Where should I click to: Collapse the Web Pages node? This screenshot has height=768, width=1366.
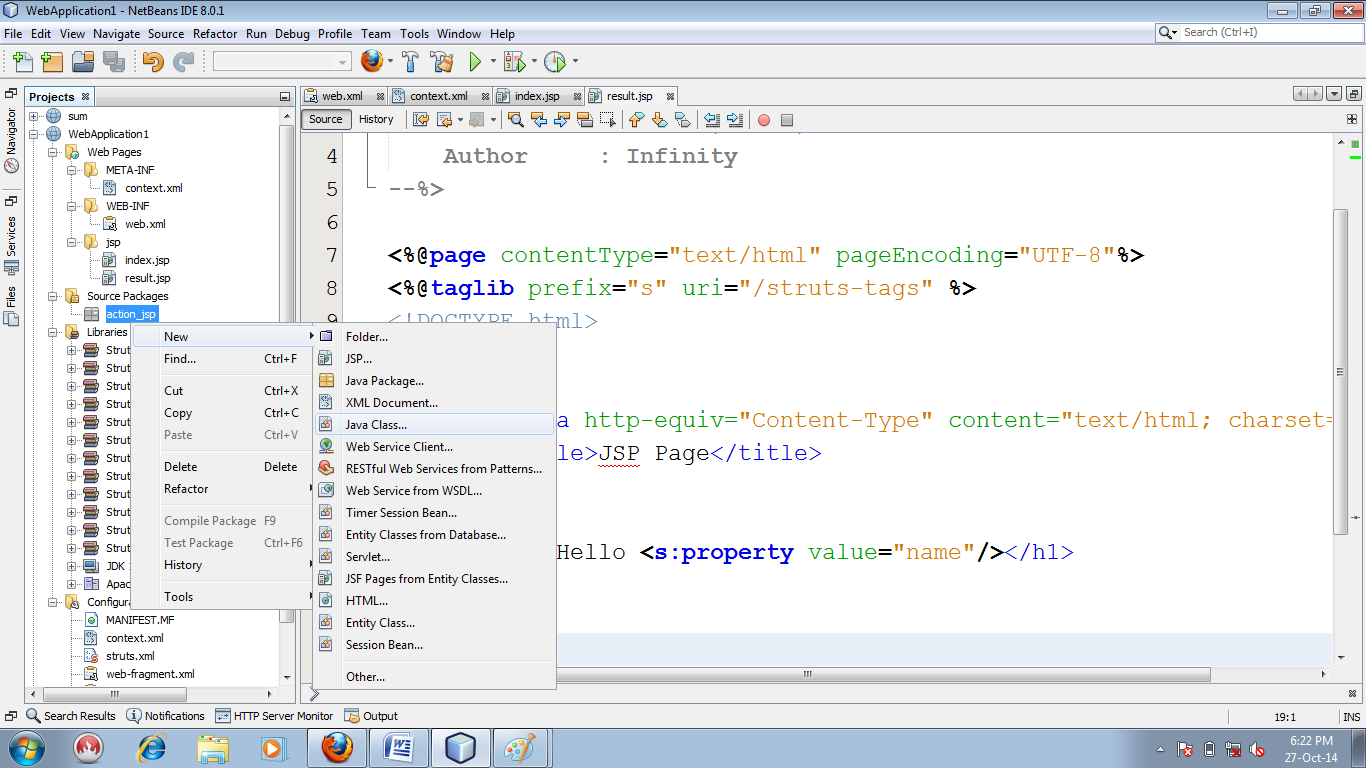pos(52,152)
